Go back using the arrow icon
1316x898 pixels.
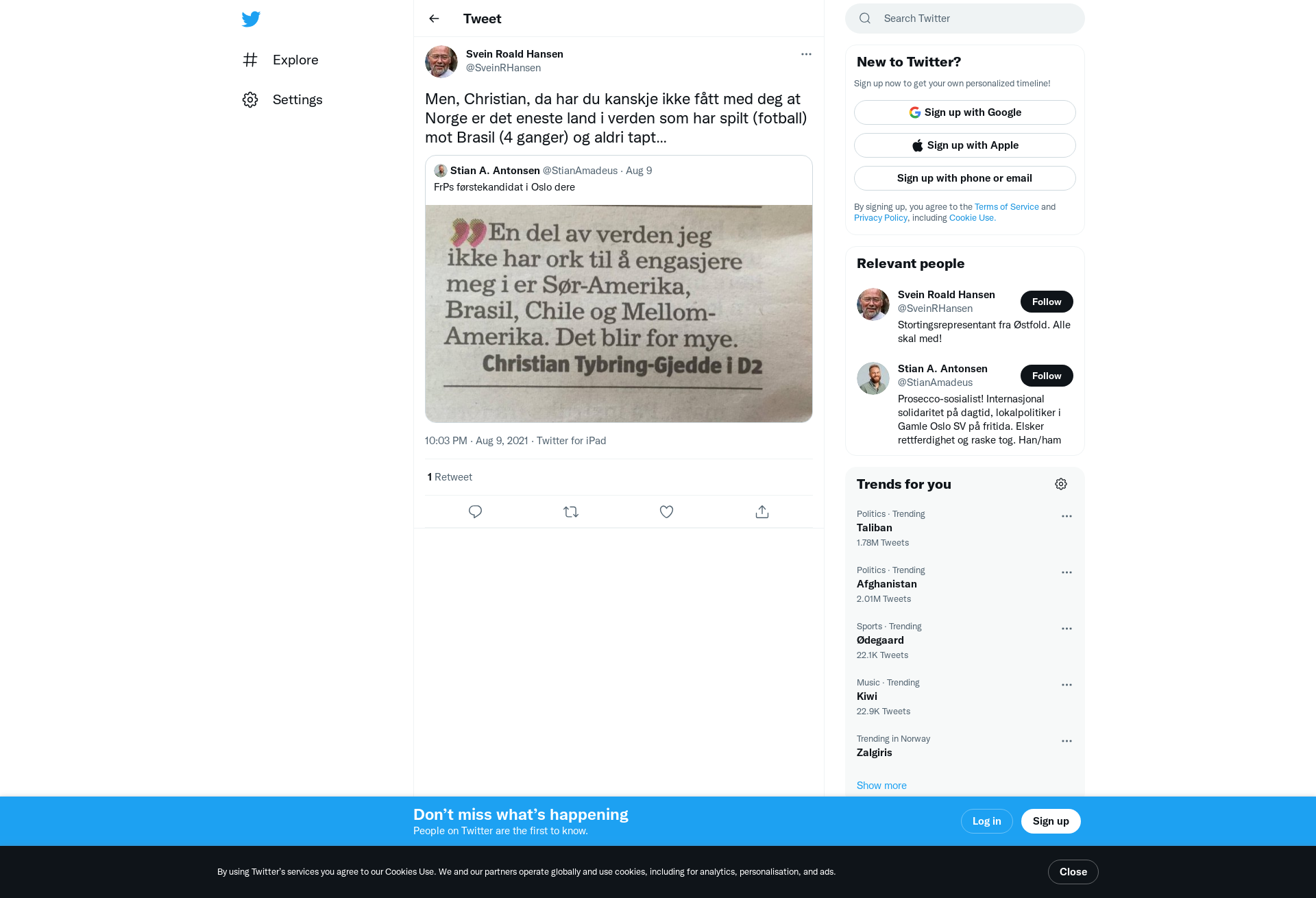(434, 19)
